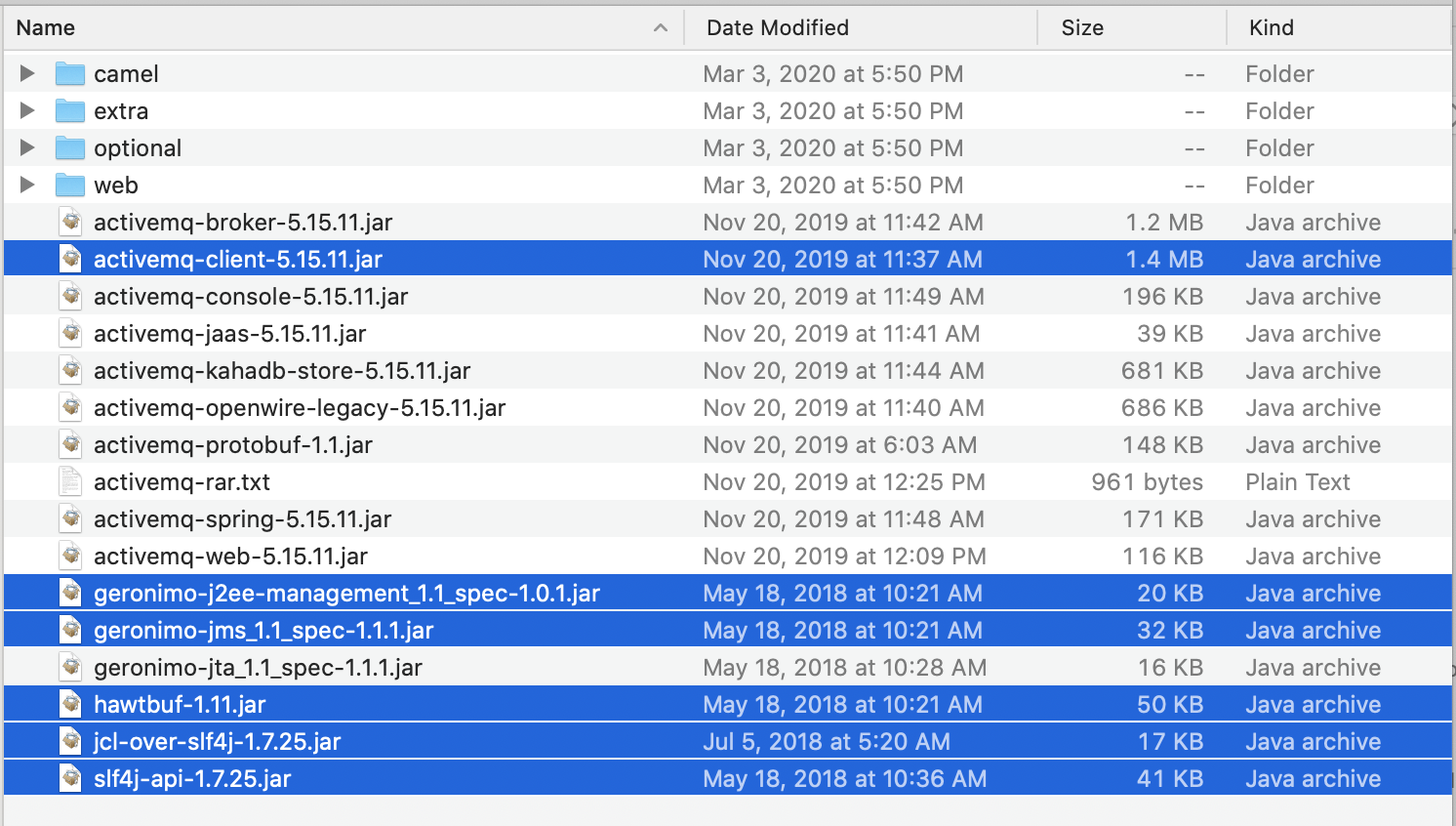Screen dimensions: 1456x826
Task: Click file name geronimo-j2ee-management_1.1_spec-1.0.1.jar
Action: (x=346, y=594)
